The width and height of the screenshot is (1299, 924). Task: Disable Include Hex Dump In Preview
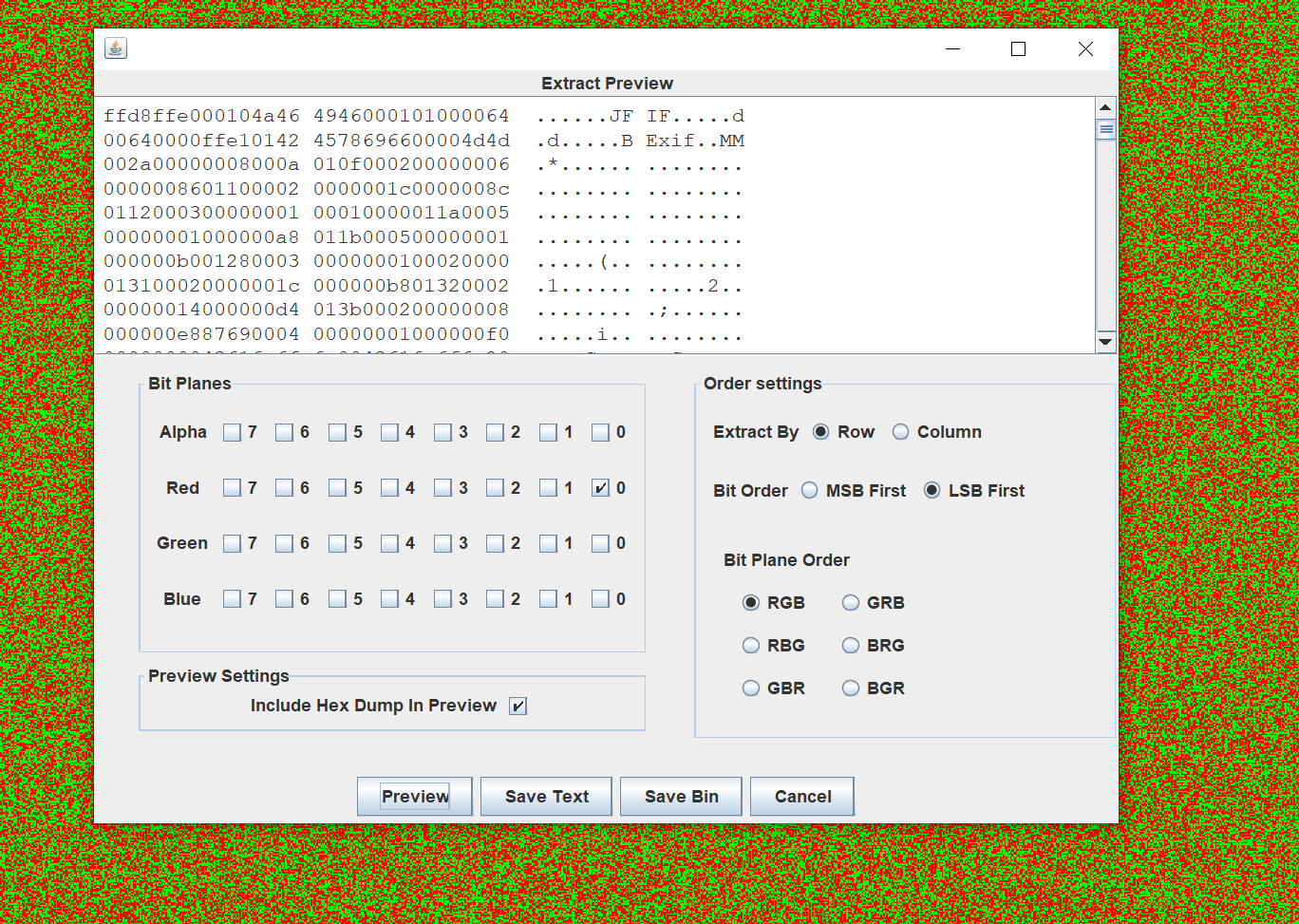(518, 706)
